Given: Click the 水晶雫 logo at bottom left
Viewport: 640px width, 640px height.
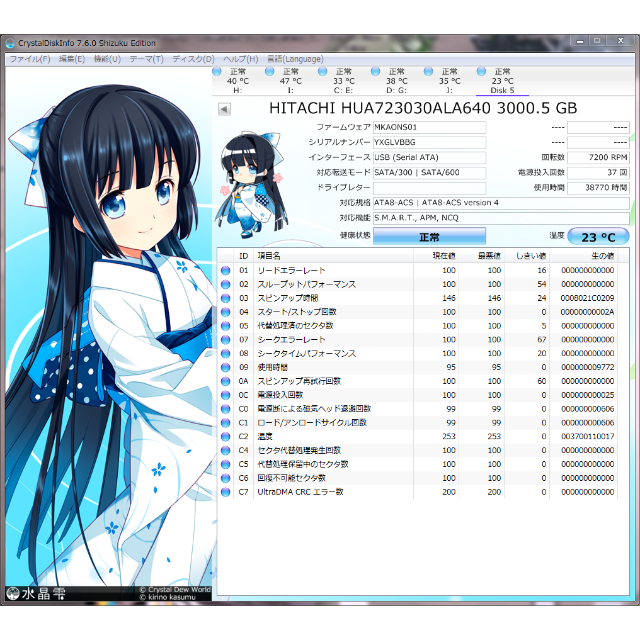Looking at the screenshot, I should click(36, 593).
